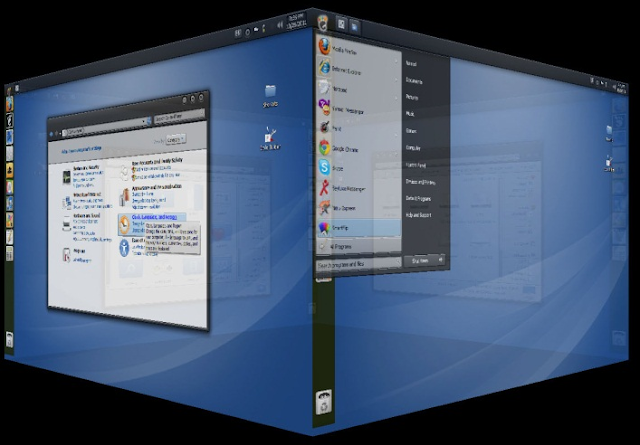The height and width of the screenshot is (445, 640).
Task: Go back using Control Panel back arrow
Action: pyautogui.click(x=51, y=134)
